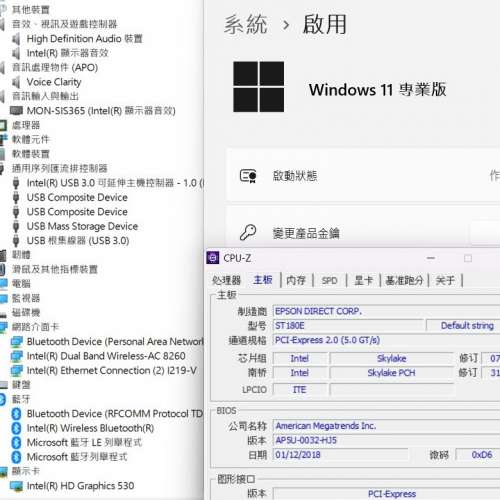Collapse the 藍牙 category

point(21,399)
